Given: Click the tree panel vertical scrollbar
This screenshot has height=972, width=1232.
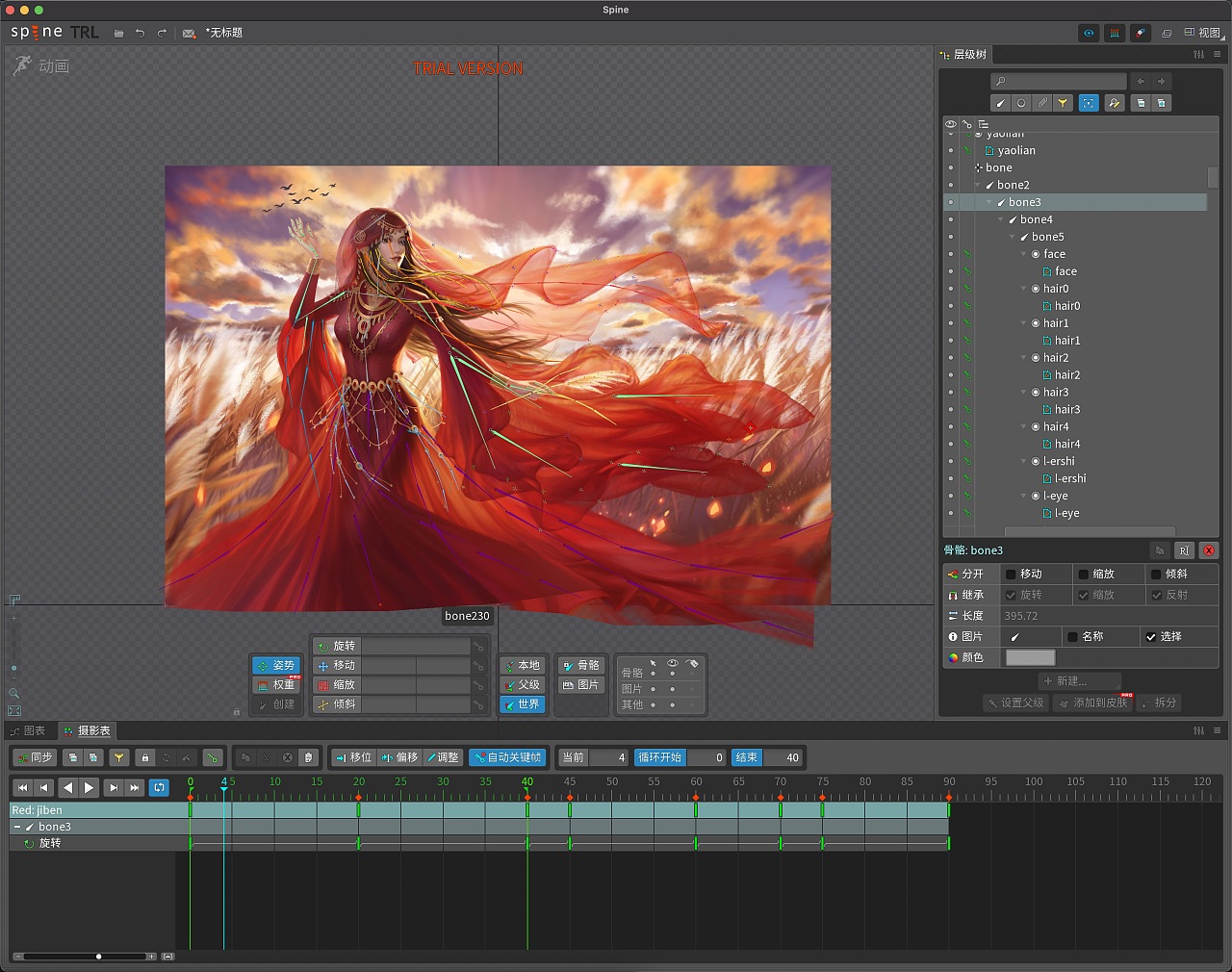Looking at the screenshot, I should click(1213, 178).
